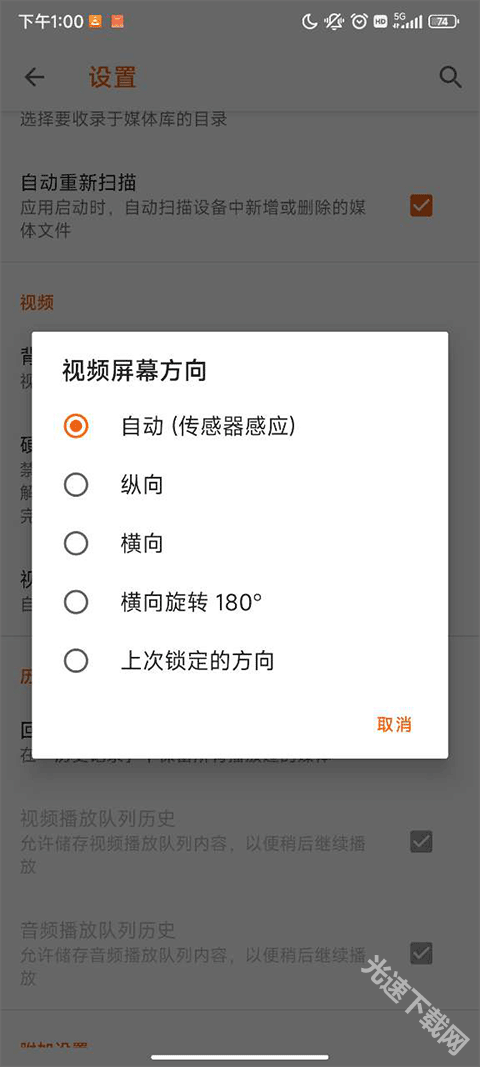The height and width of the screenshot is (1067, 480).
Task: Open the settings search magnifier icon
Action: (450, 77)
